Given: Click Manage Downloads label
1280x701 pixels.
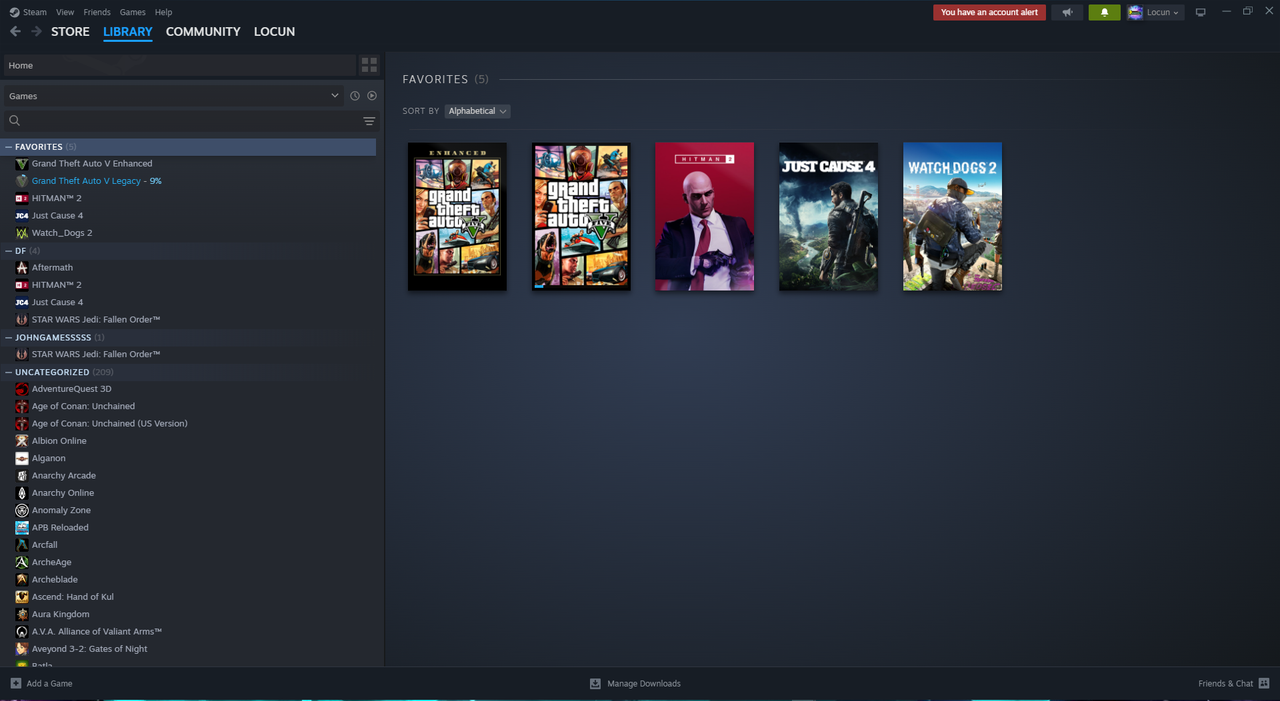Looking at the screenshot, I should [644, 684].
